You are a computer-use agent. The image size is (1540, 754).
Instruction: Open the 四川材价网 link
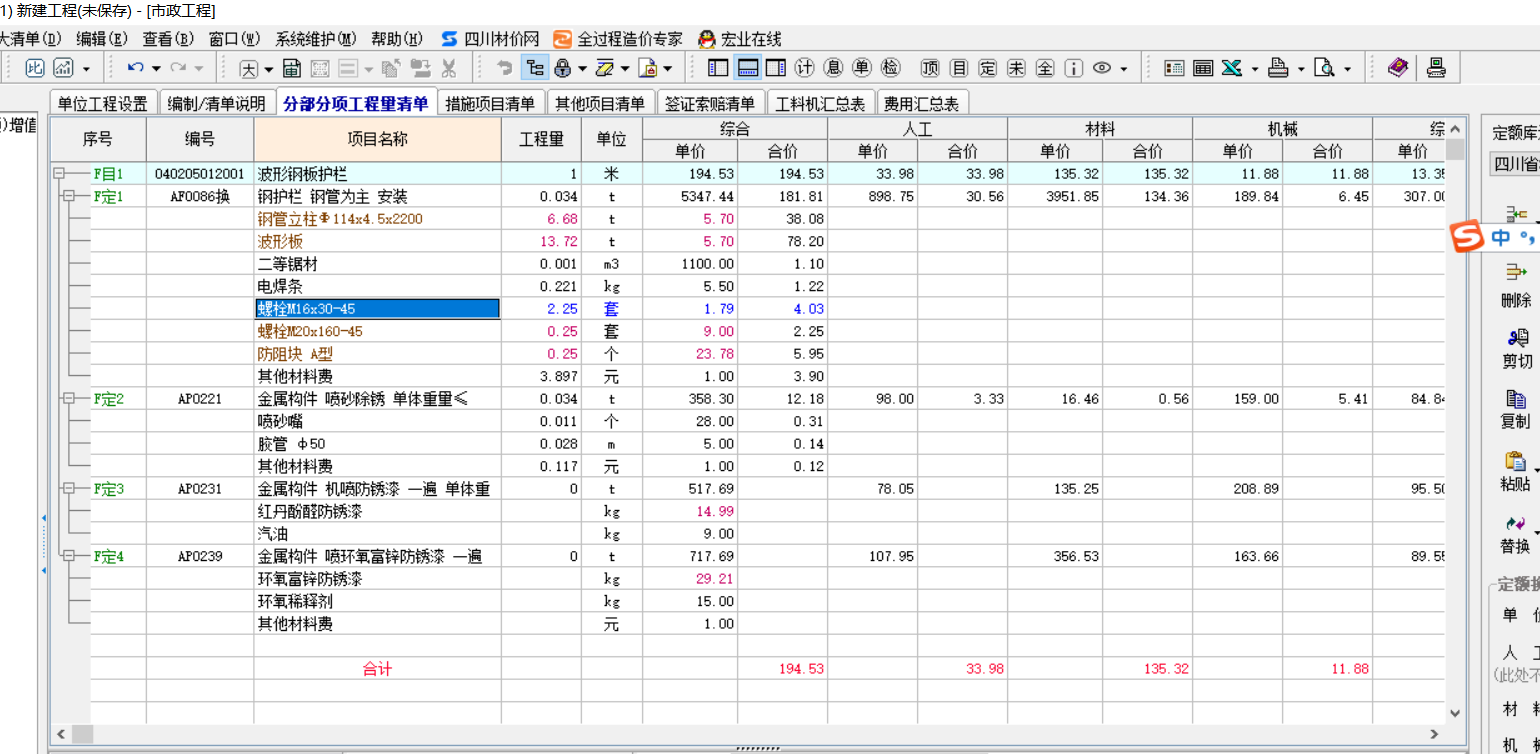pos(491,39)
